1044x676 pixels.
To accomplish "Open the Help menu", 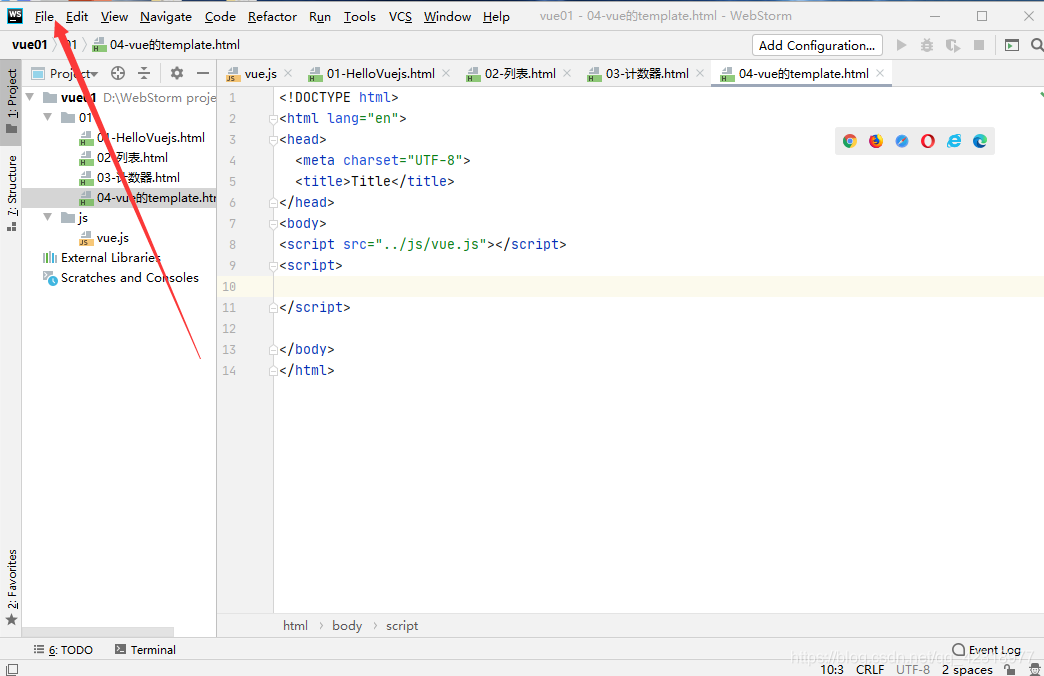I will coord(496,17).
